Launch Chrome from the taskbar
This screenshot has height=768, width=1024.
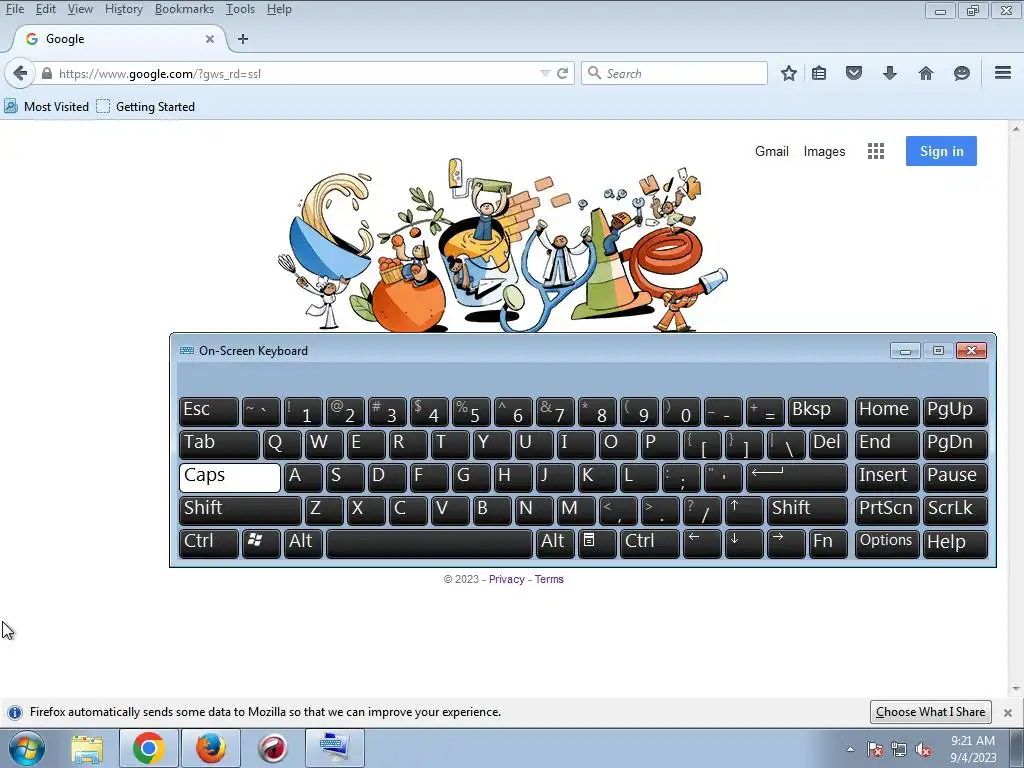pos(148,748)
